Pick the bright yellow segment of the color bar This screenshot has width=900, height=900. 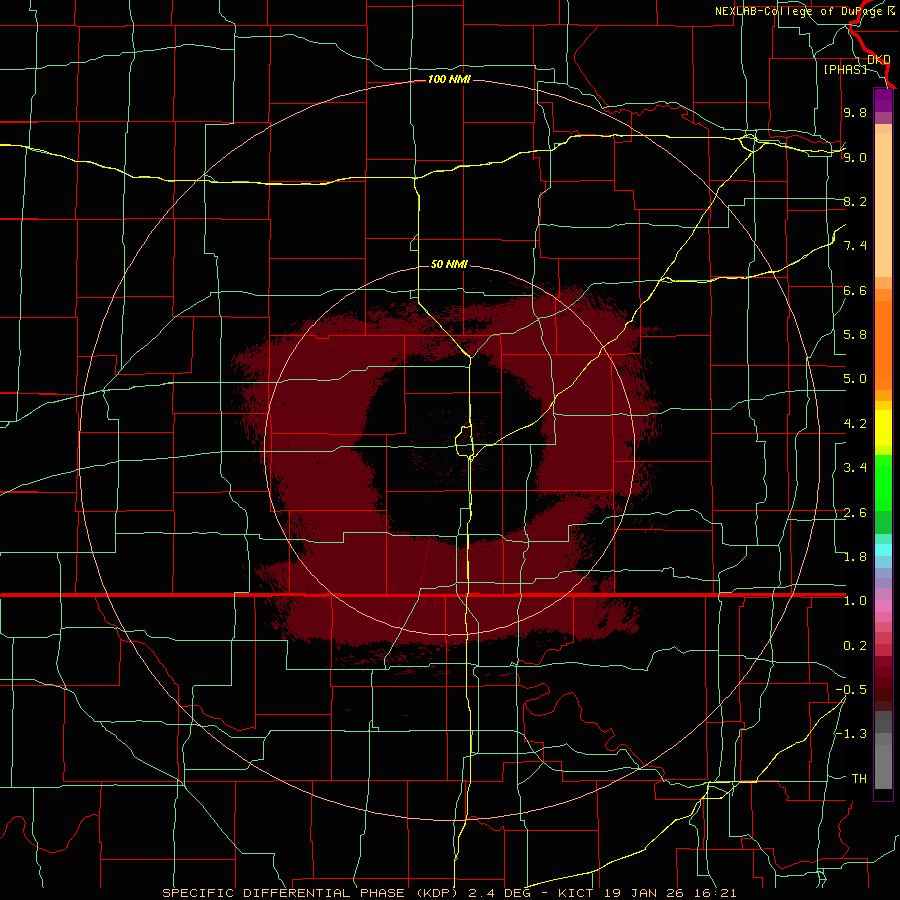pyautogui.click(x=883, y=428)
